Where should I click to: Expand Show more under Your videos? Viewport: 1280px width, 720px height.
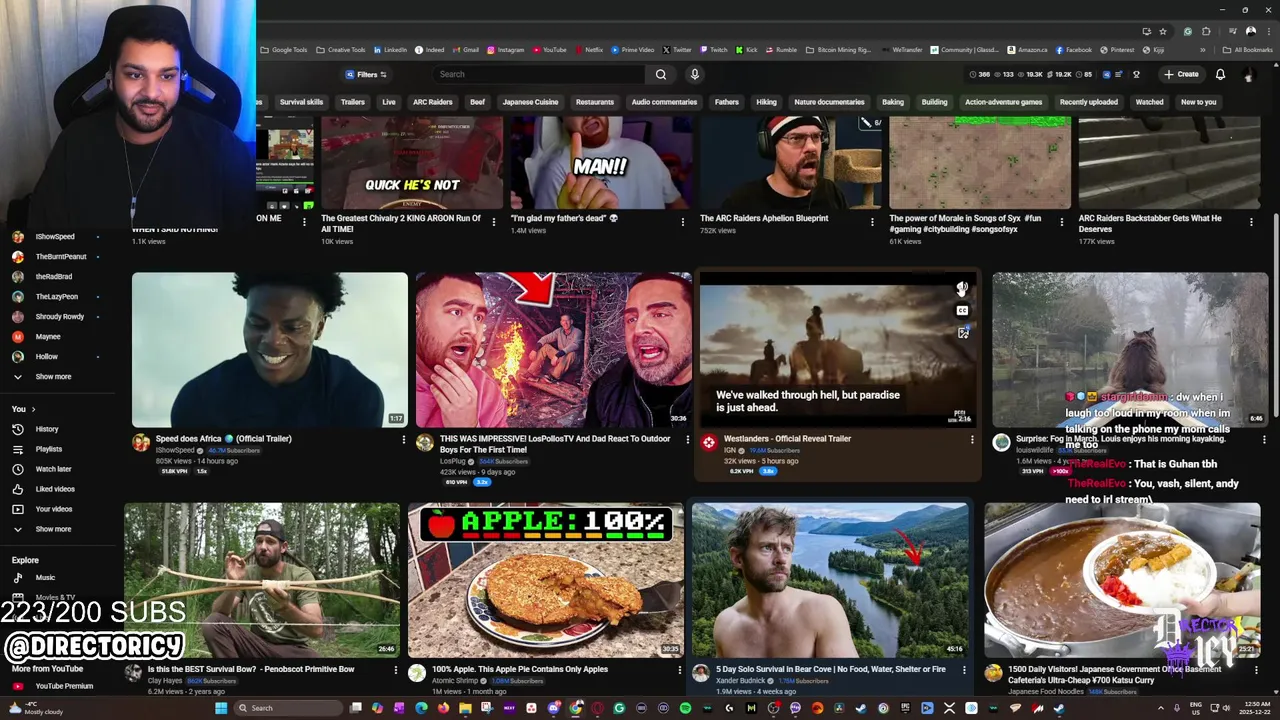pos(53,529)
